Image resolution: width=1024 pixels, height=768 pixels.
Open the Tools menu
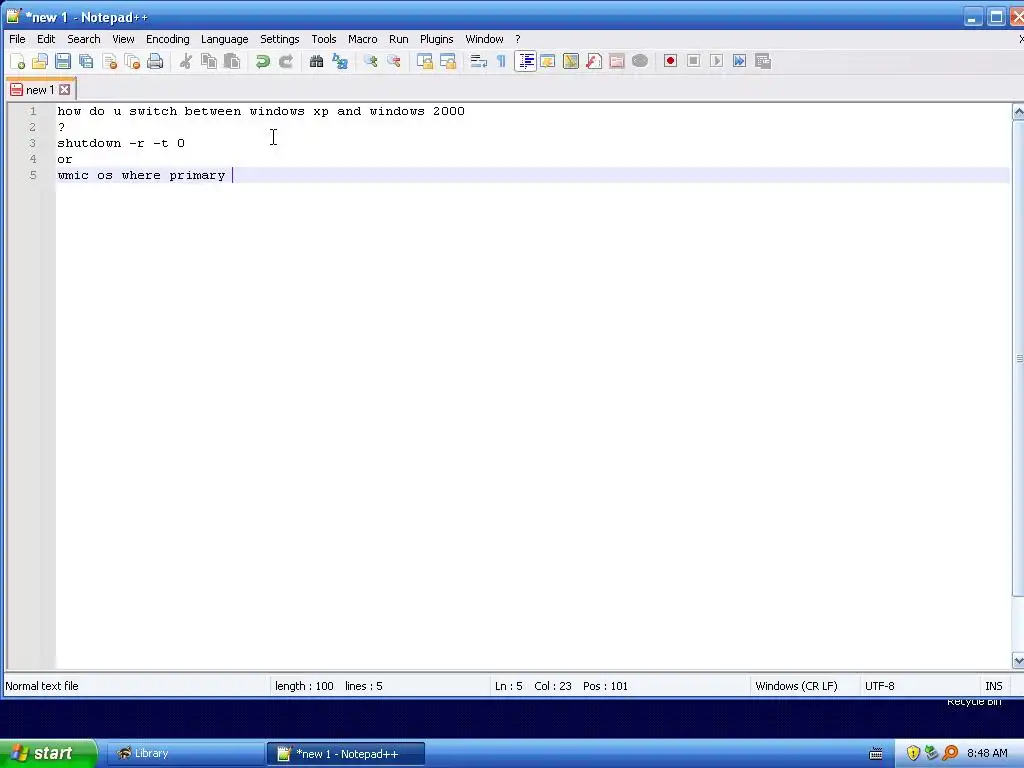(x=323, y=39)
